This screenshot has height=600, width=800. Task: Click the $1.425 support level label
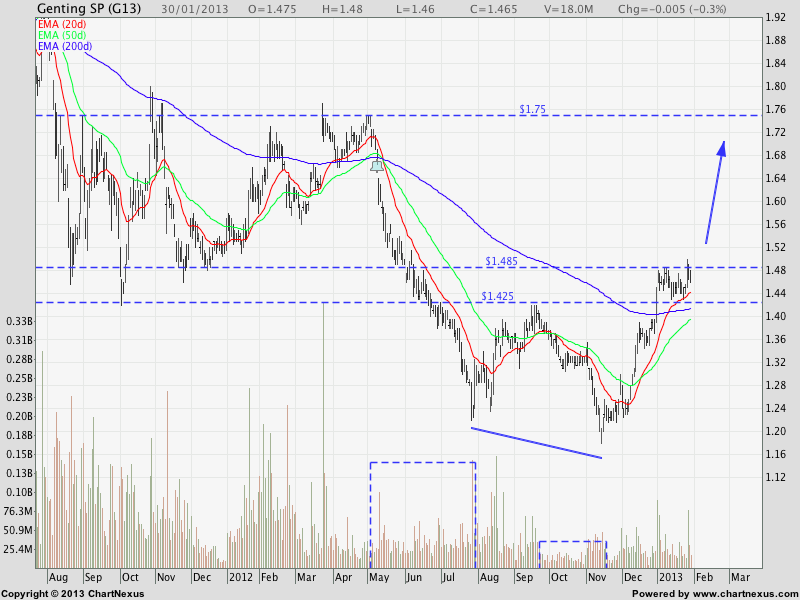[497, 296]
